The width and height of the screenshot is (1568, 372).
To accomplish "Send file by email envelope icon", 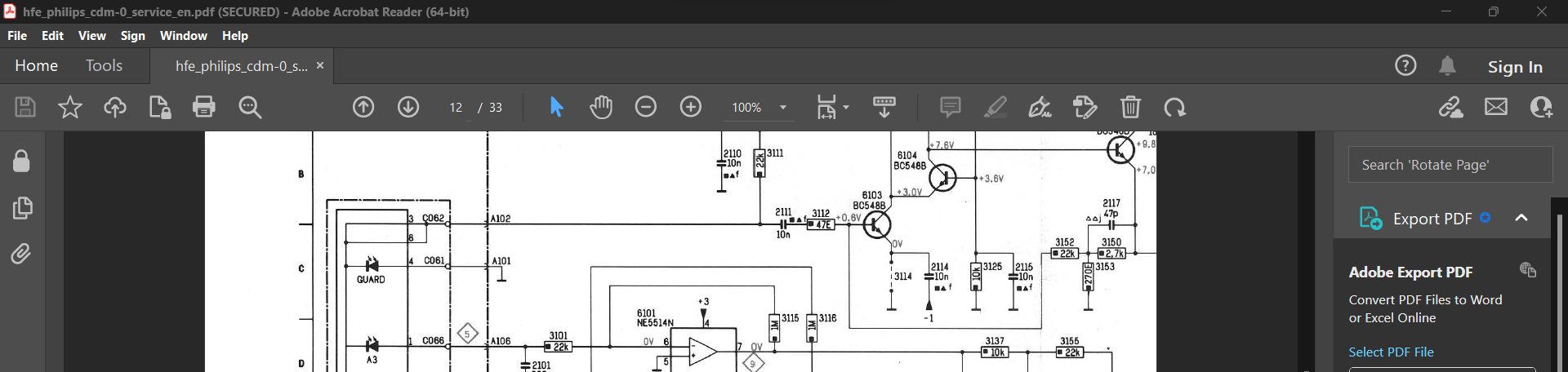I will [1496, 107].
